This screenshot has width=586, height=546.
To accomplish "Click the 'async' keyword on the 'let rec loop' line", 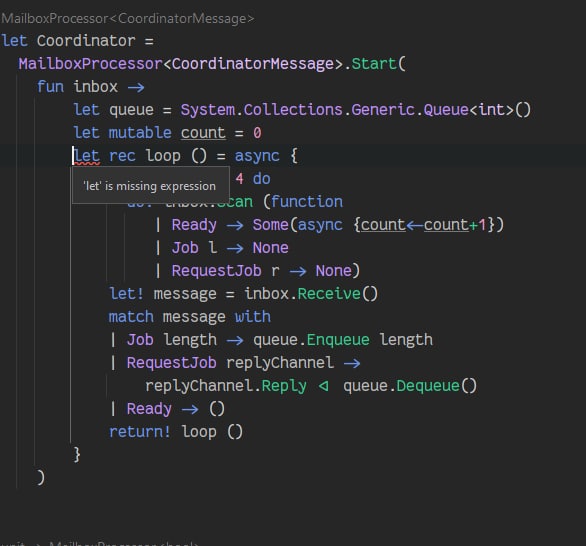I will point(257,156).
